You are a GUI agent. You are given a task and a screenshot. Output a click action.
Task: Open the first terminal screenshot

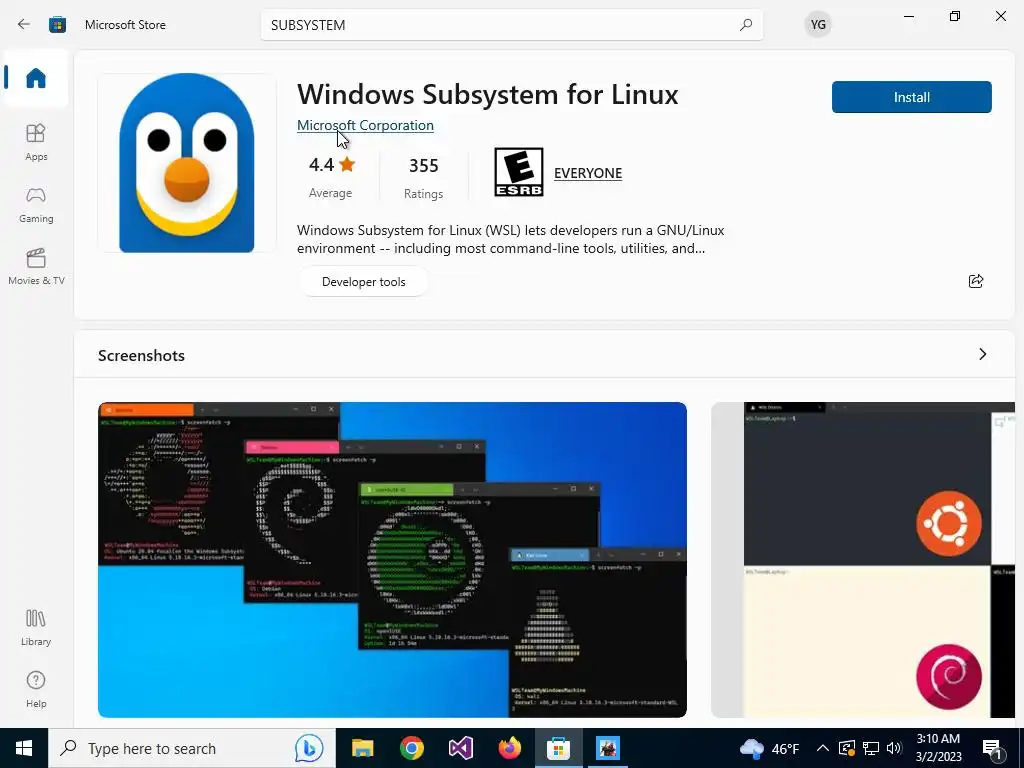392,560
